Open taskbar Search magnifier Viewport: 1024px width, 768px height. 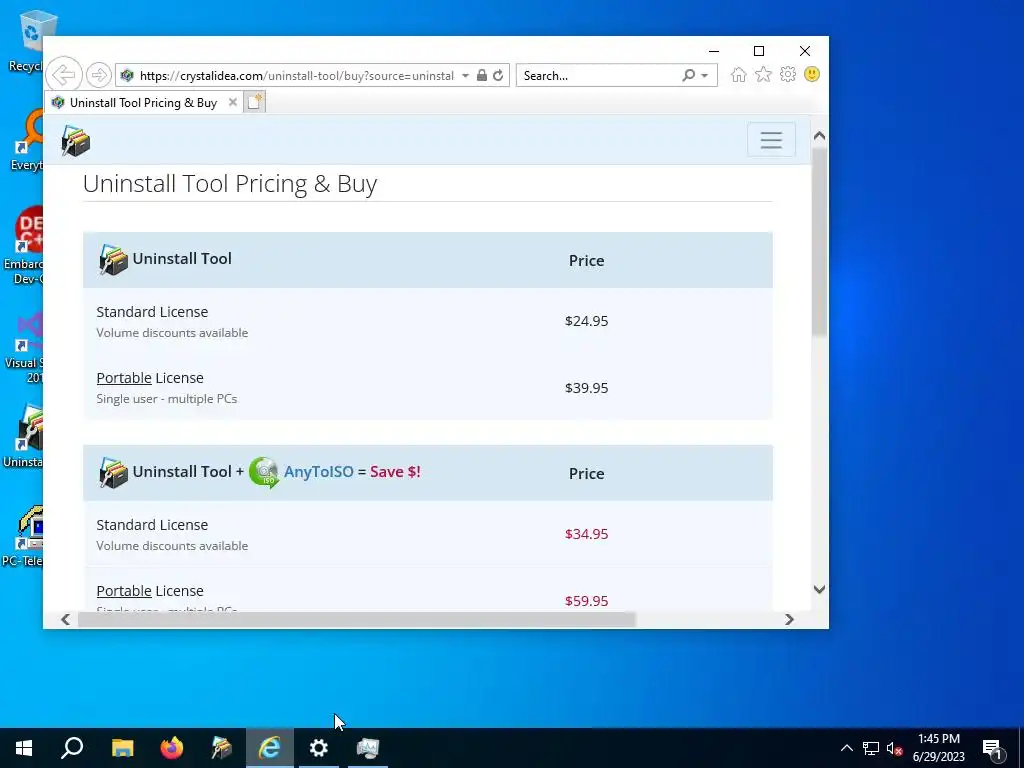[72, 748]
